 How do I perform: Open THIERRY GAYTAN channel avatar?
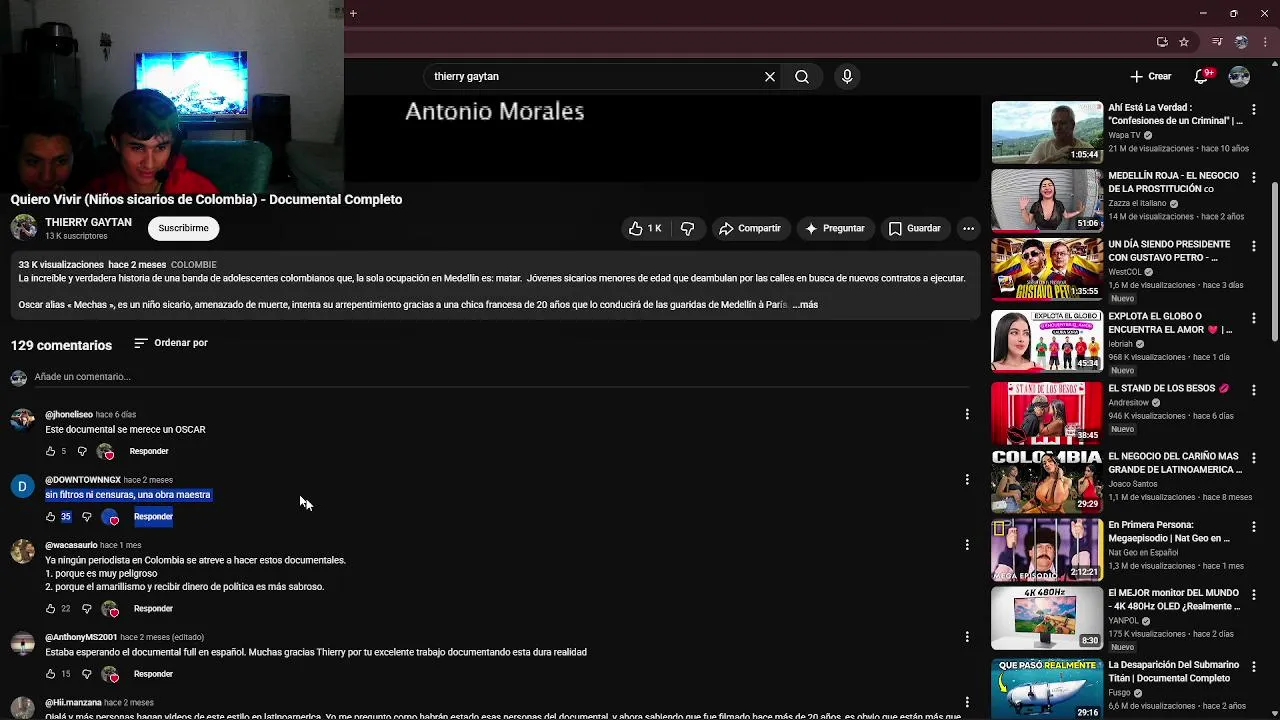(x=23, y=228)
